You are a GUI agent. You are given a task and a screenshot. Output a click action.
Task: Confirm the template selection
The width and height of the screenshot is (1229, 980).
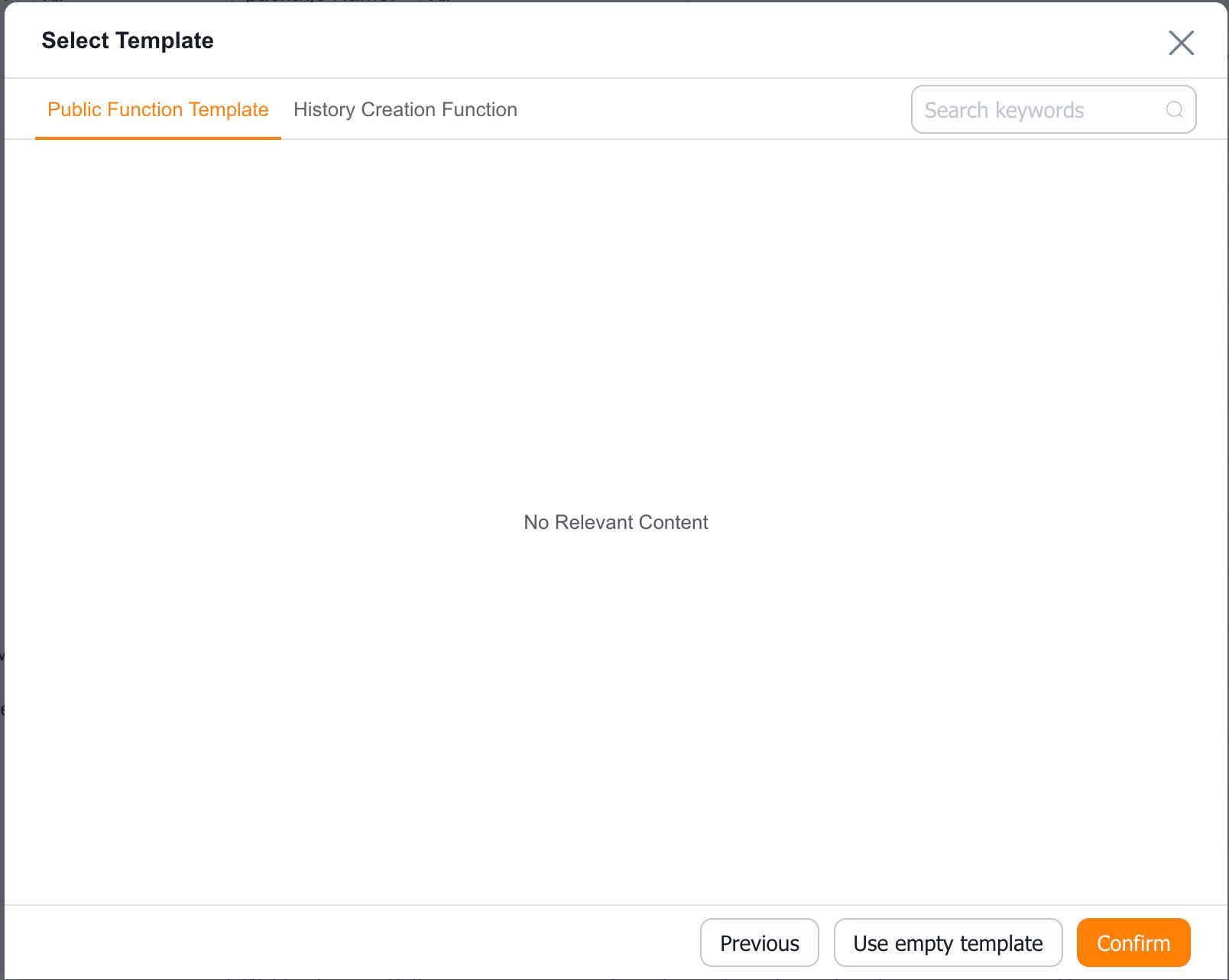tap(1133, 943)
